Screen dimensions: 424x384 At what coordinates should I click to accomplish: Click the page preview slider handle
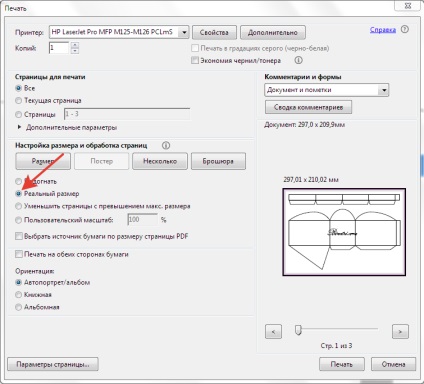298,330
